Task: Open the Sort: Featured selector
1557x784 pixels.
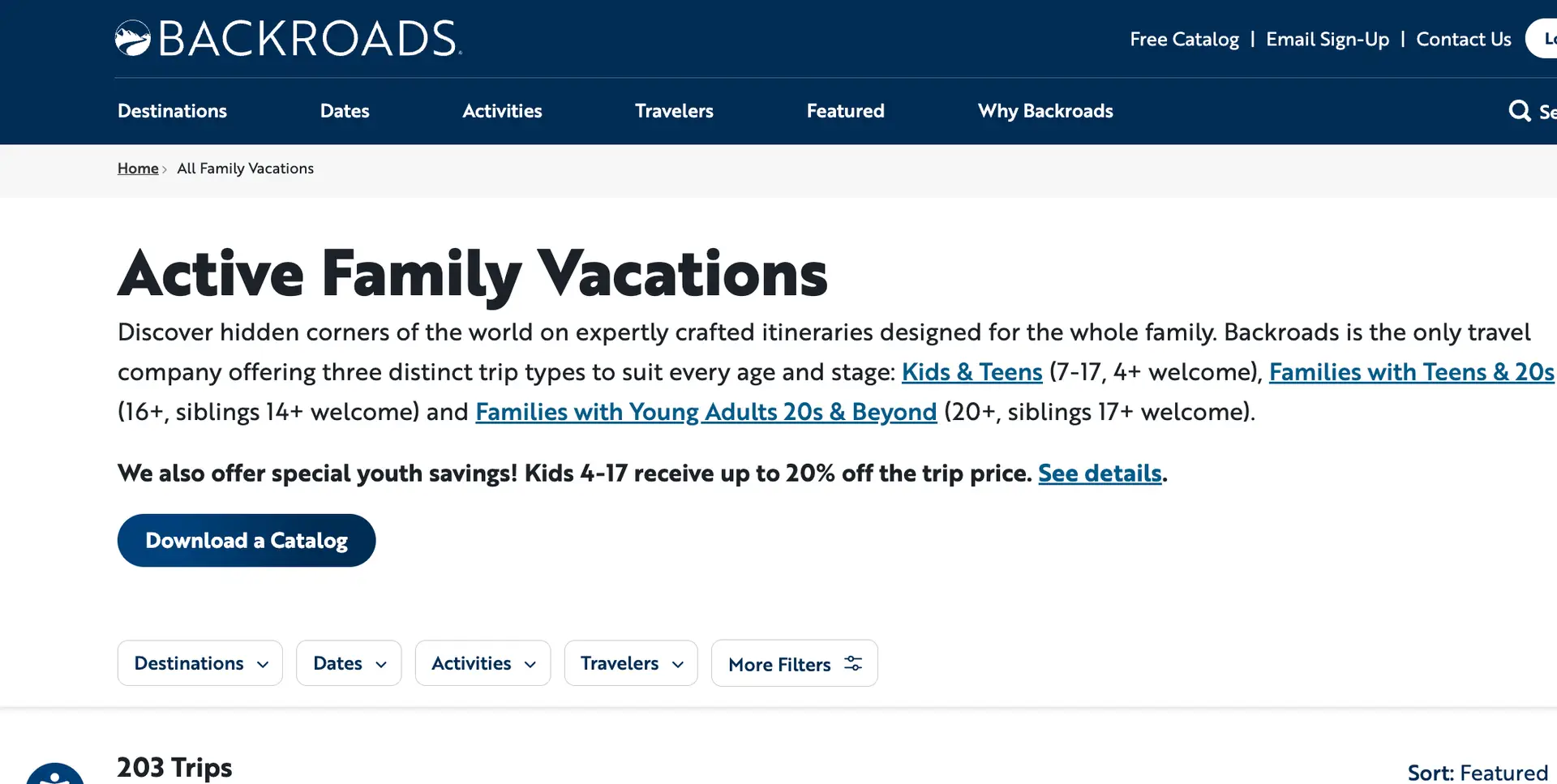Action: point(1478,773)
